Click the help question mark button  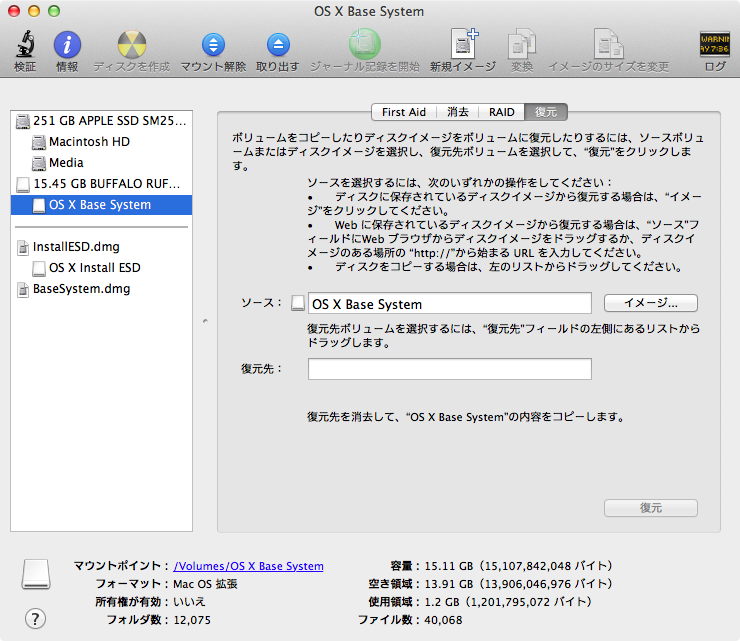click(35, 618)
